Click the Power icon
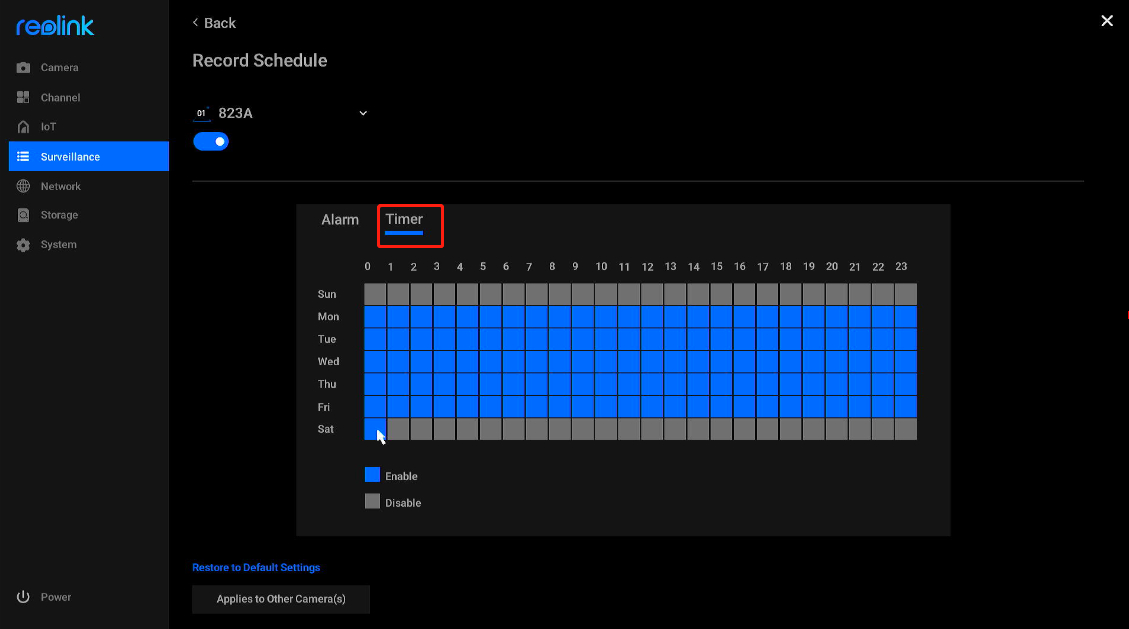Image resolution: width=1129 pixels, height=629 pixels. click(x=23, y=597)
